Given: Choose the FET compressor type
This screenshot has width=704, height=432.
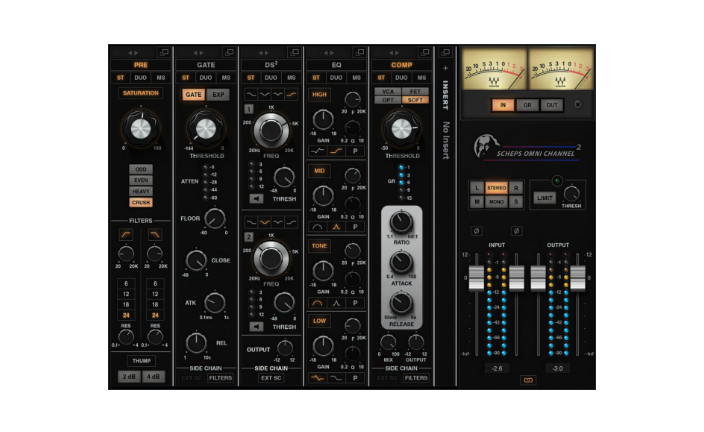Looking at the screenshot, I should pyautogui.click(x=415, y=92).
